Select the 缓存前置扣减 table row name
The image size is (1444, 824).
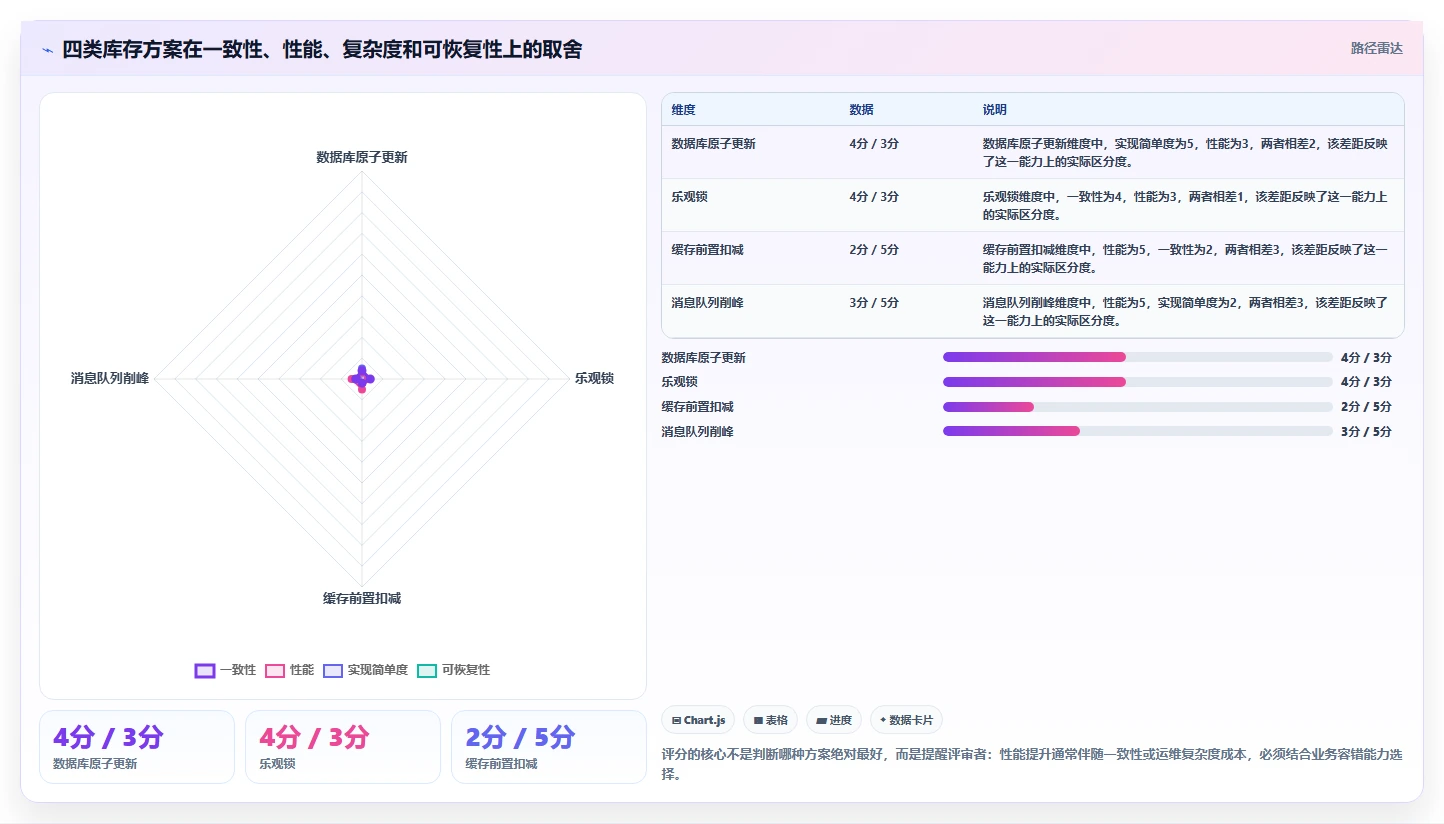(x=708, y=249)
